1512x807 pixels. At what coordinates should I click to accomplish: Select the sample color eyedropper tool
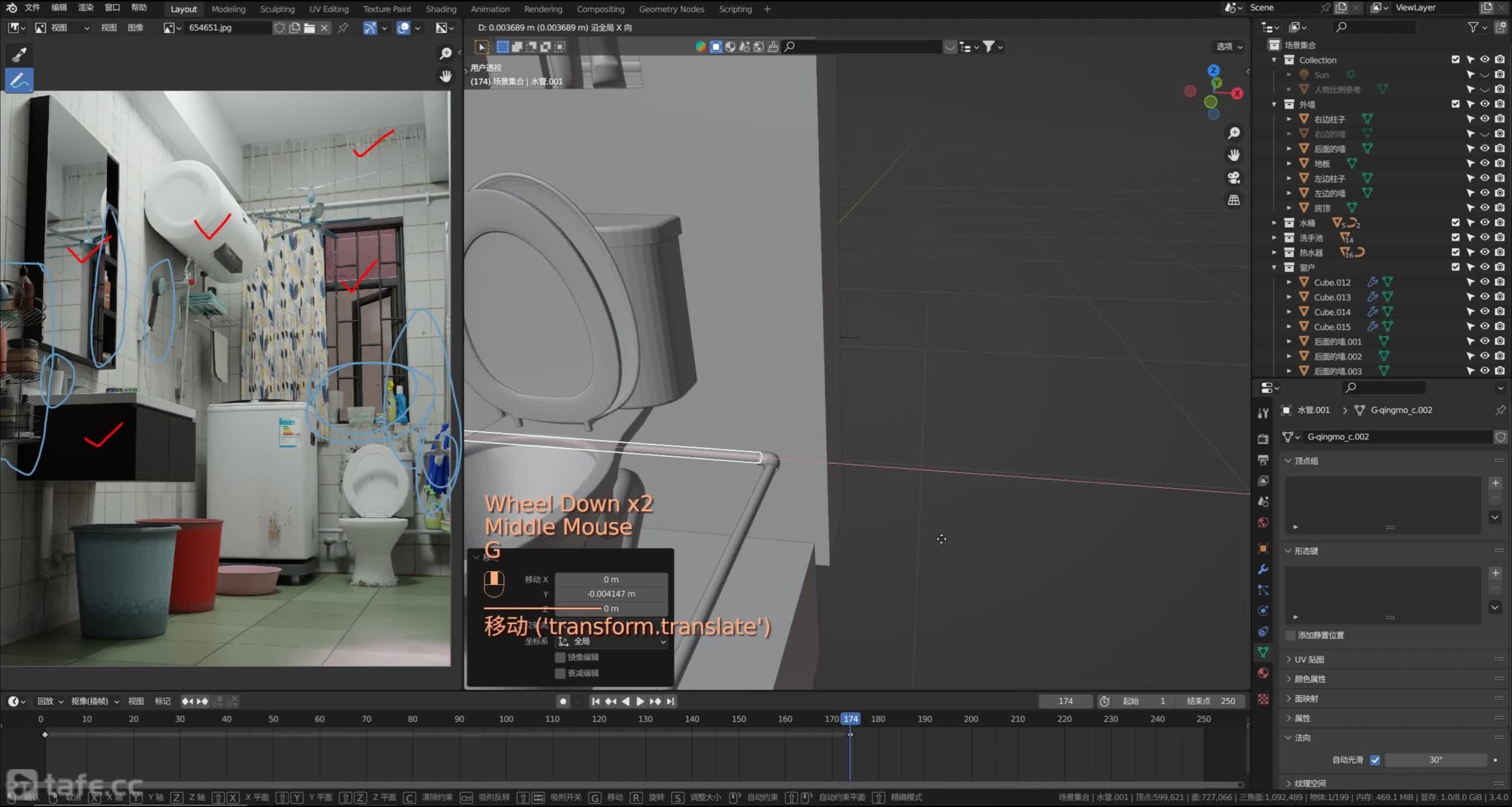pos(19,54)
